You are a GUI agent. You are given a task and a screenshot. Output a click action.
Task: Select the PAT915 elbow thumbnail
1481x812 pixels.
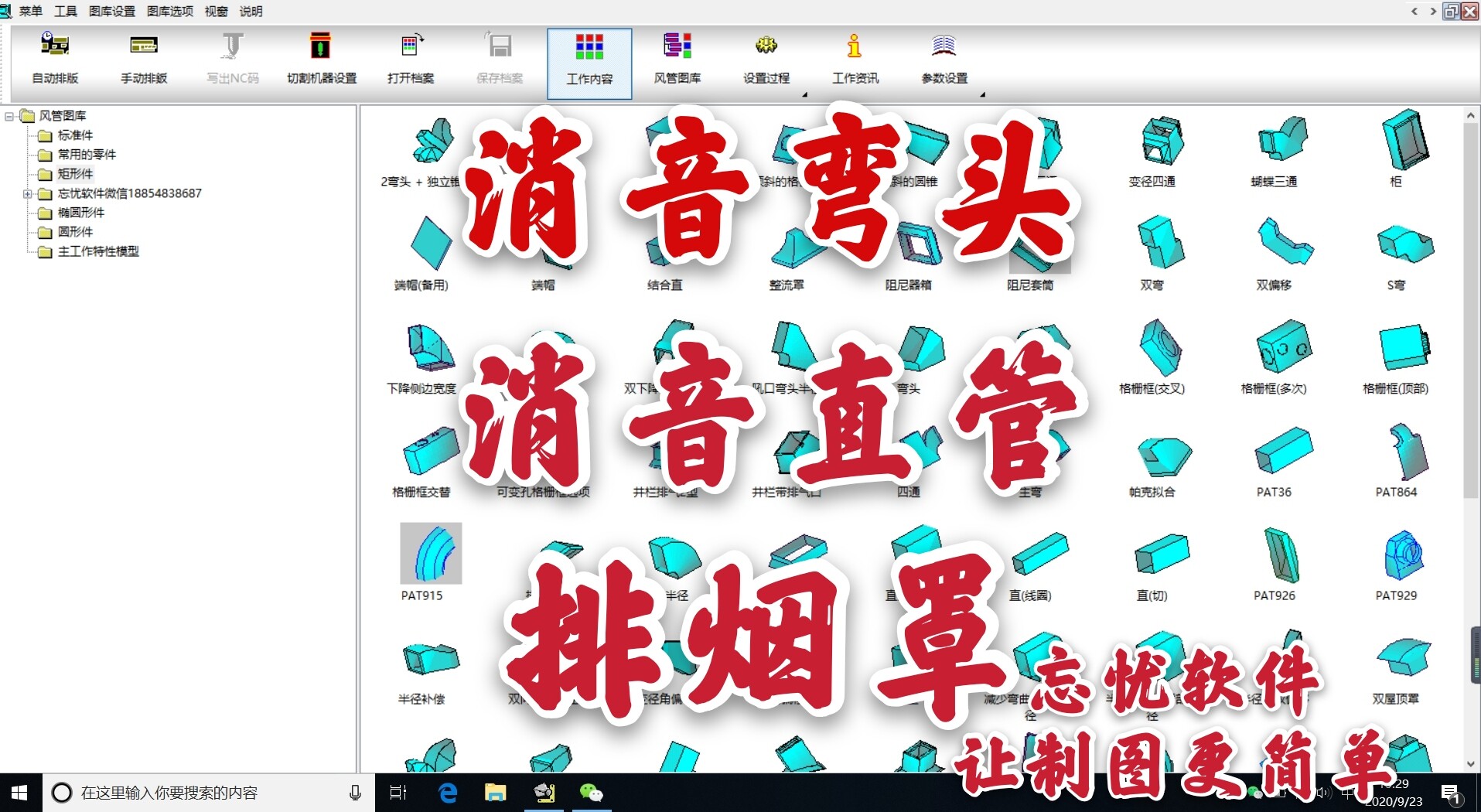[x=430, y=553]
